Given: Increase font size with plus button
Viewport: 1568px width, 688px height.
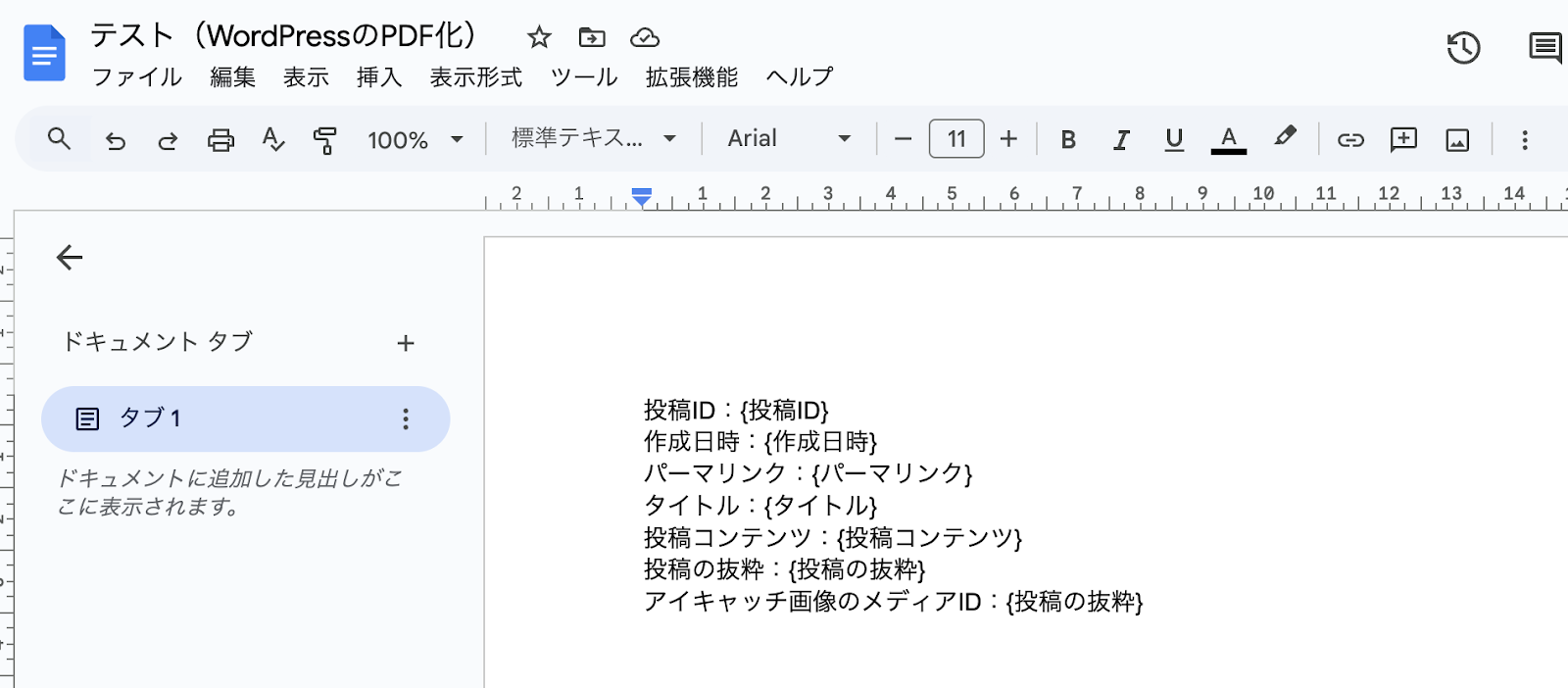Looking at the screenshot, I should [x=1008, y=139].
